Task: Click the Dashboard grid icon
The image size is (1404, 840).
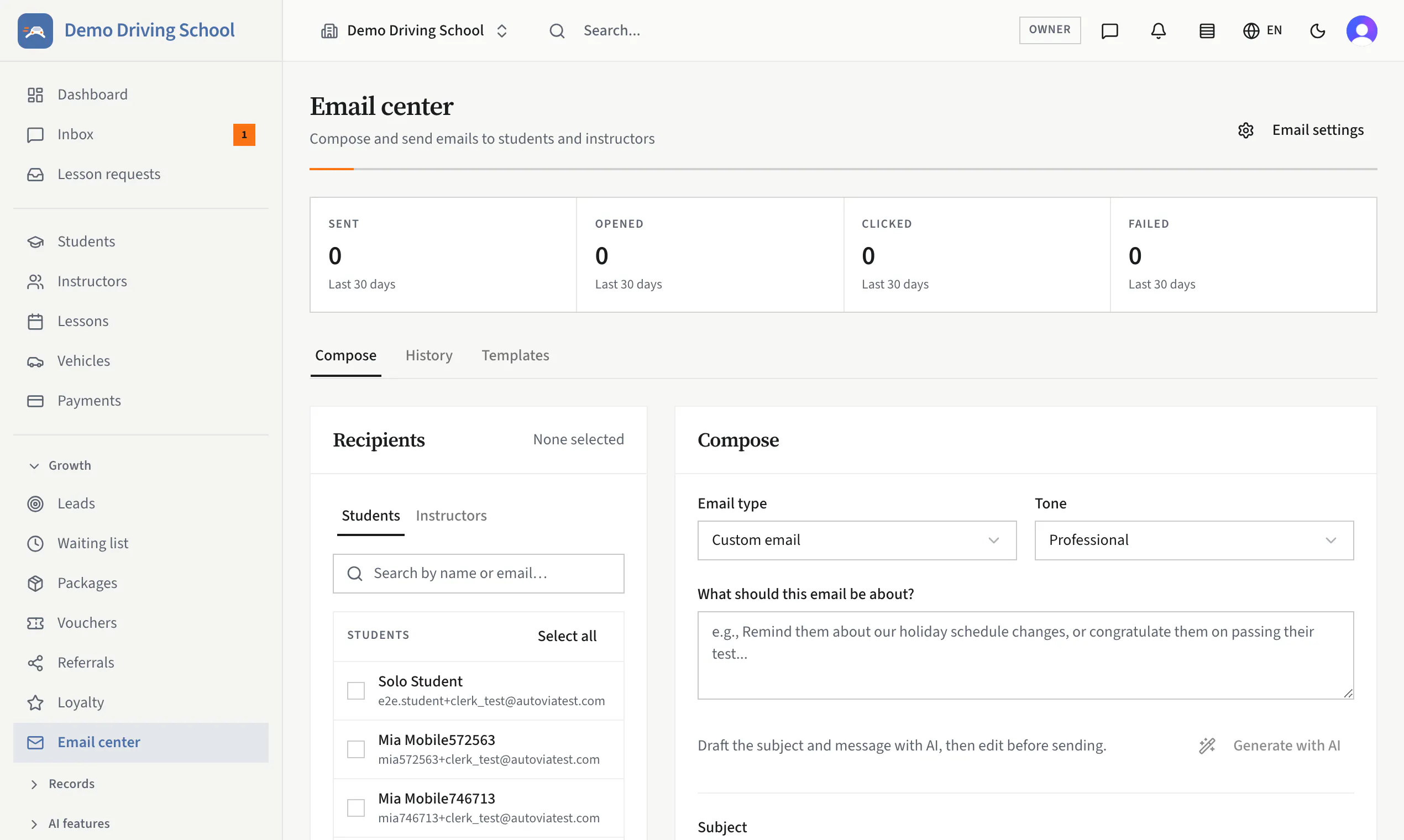Action: pos(35,95)
